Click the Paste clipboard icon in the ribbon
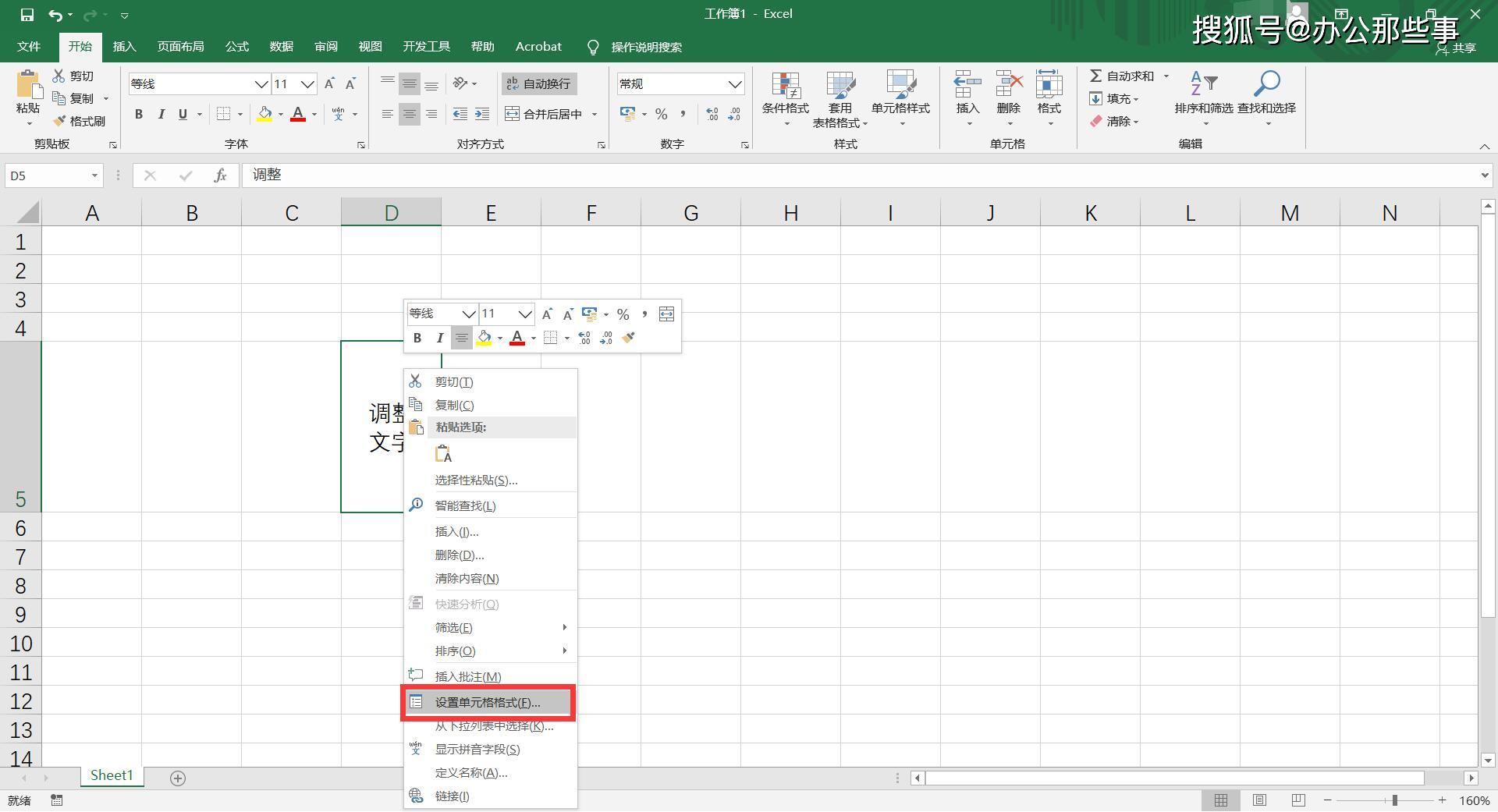Image resolution: width=1498 pixels, height=812 pixels. [29, 86]
